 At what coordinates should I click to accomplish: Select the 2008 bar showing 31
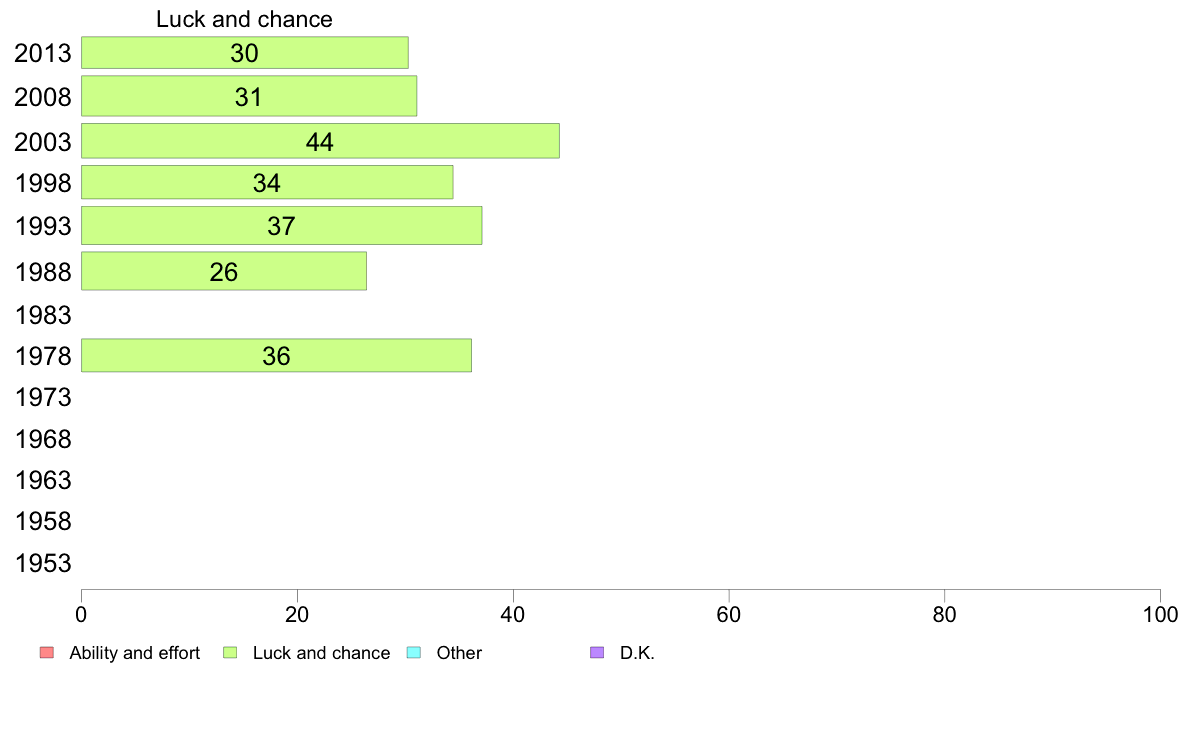[249, 96]
